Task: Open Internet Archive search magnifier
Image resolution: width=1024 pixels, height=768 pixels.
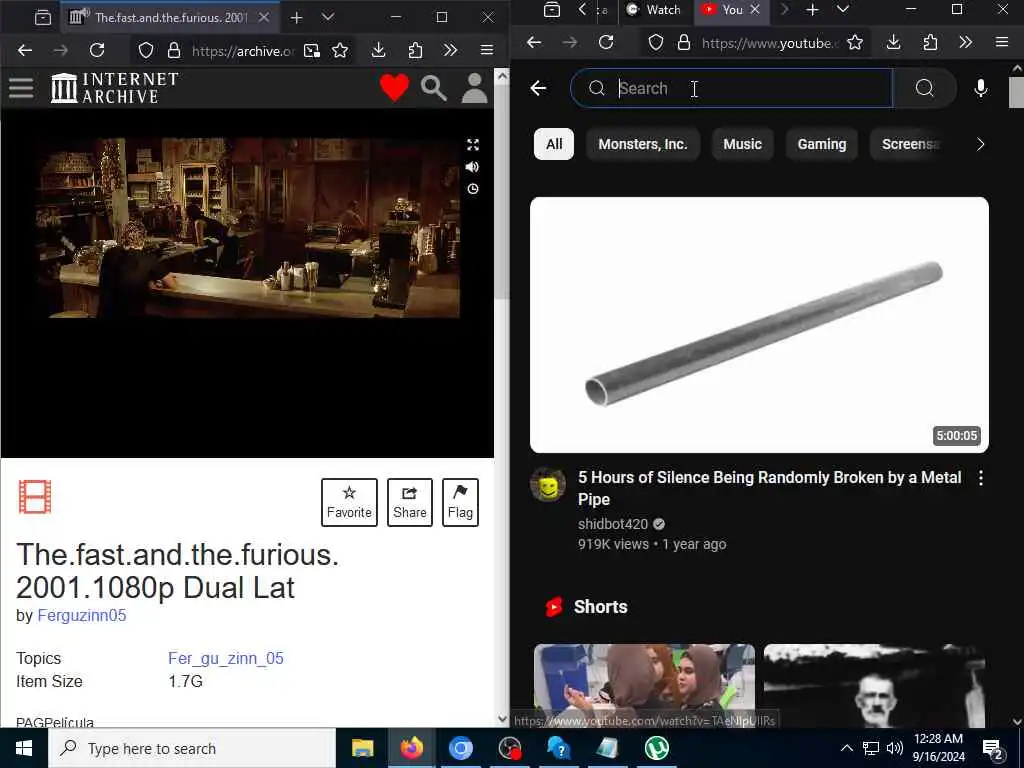Action: [x=434, y=88]
